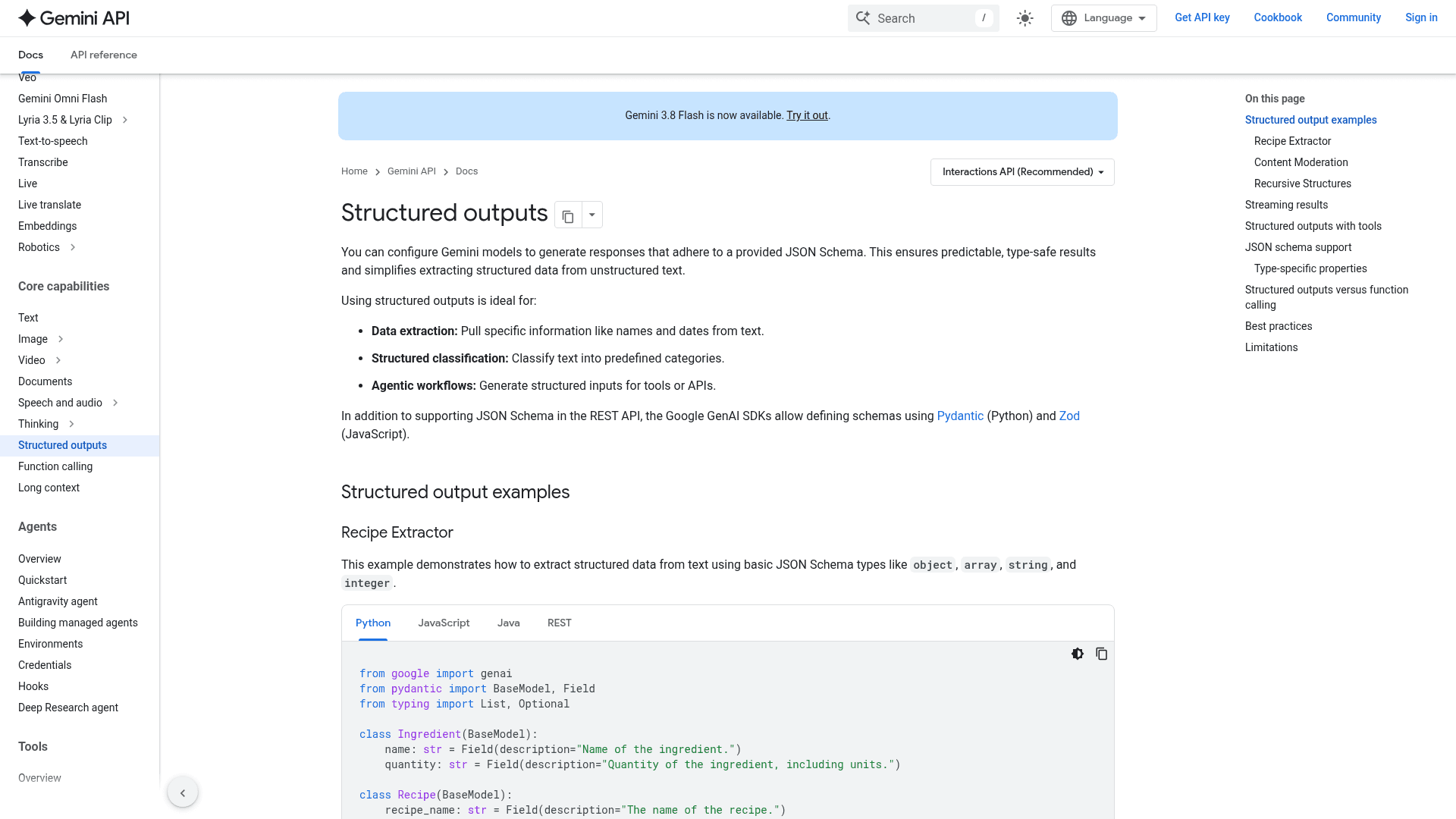Open the Pydantic link
Image resolution: width=1456 pixels, height=819 pixels.
point(960,416)
